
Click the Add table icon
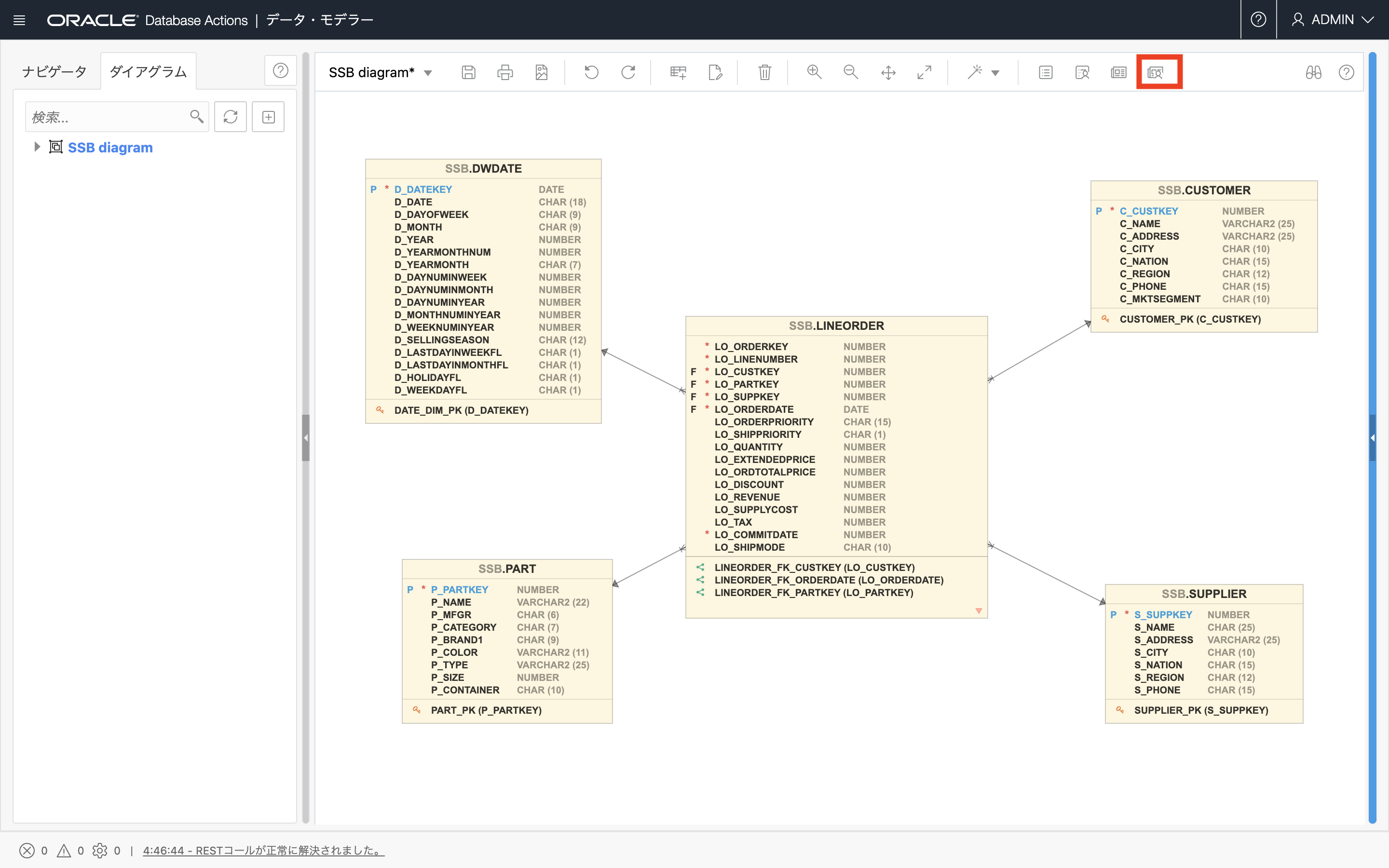tap(678, 72)
